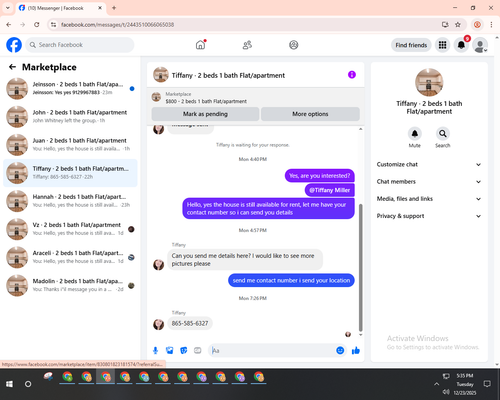The width and height of the screenshot is (500, 400).
Task: Open a new browser tab
Action: pyautogui.click(x=114, y=8)
